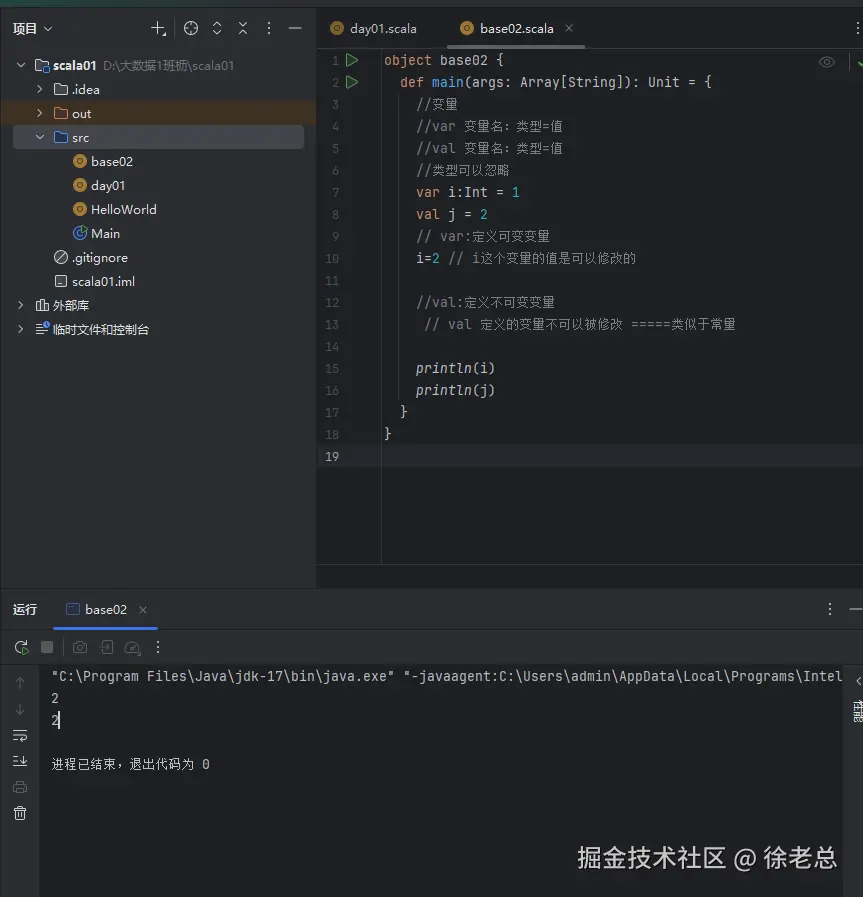The width and height of the screenshot is (863, 897).
Task: Click line number 10 in gutter
Action: [332, 259]
